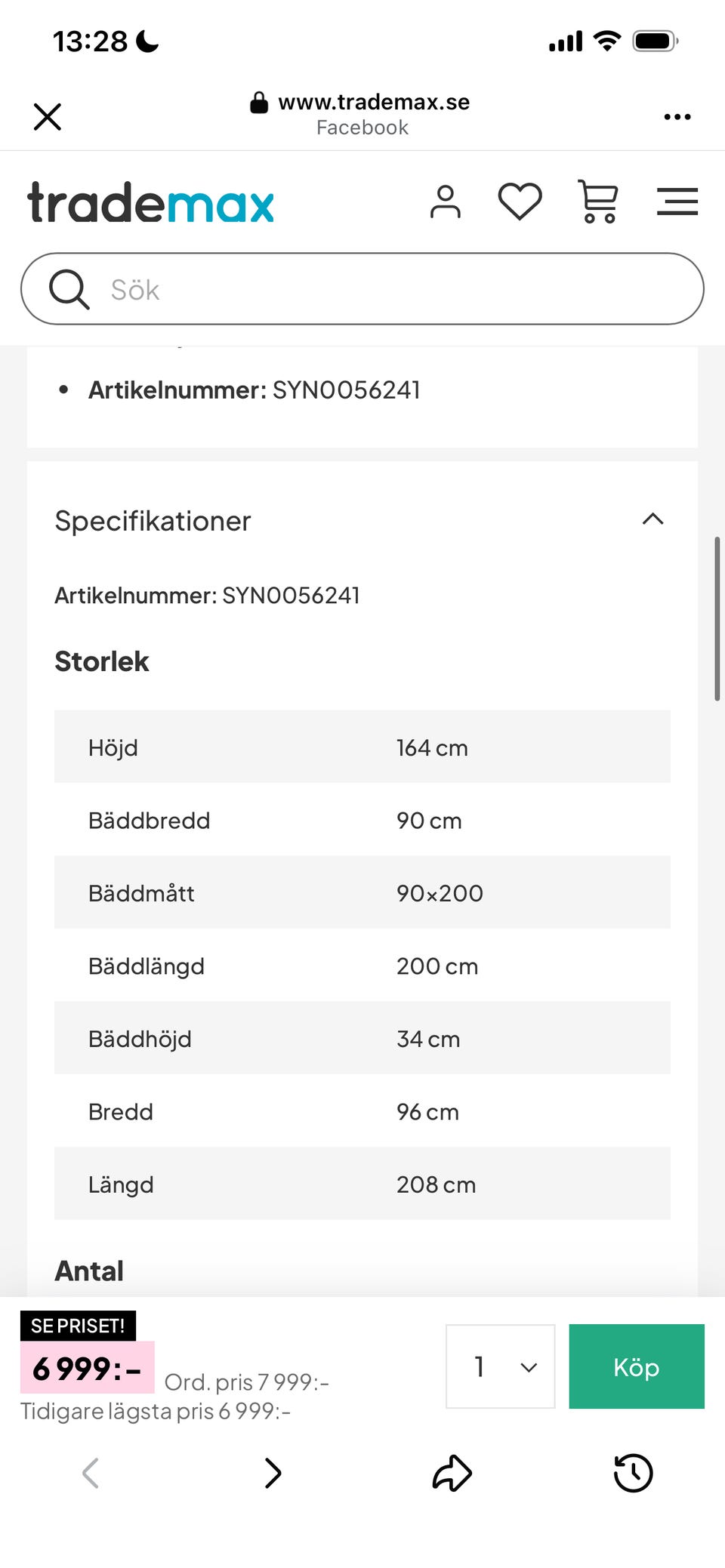Open browsing history clock icon
The width and height of the screenshot is (725, 1568).
633,1473
